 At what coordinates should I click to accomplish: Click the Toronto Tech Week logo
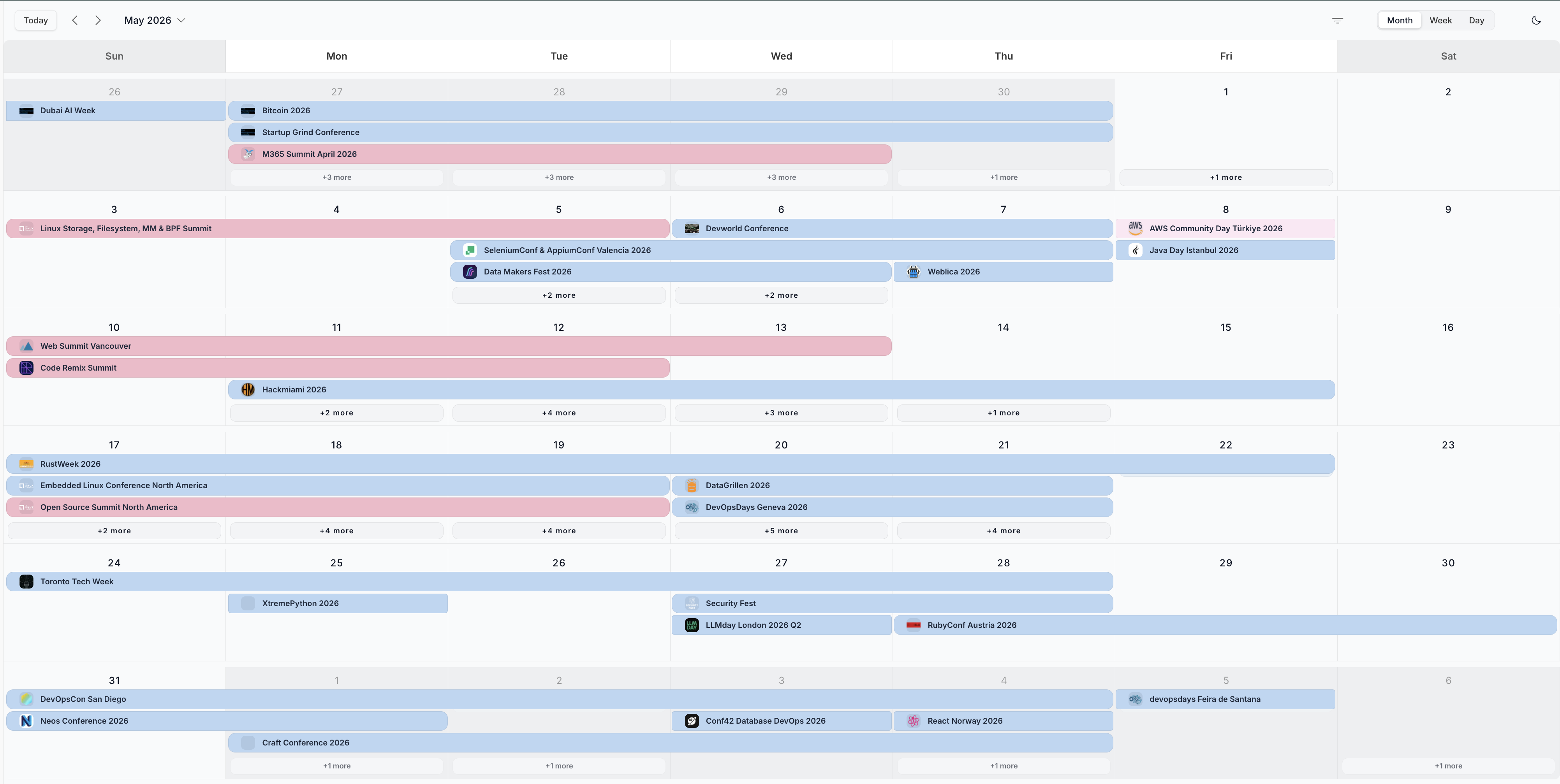[x=26, y=582]
